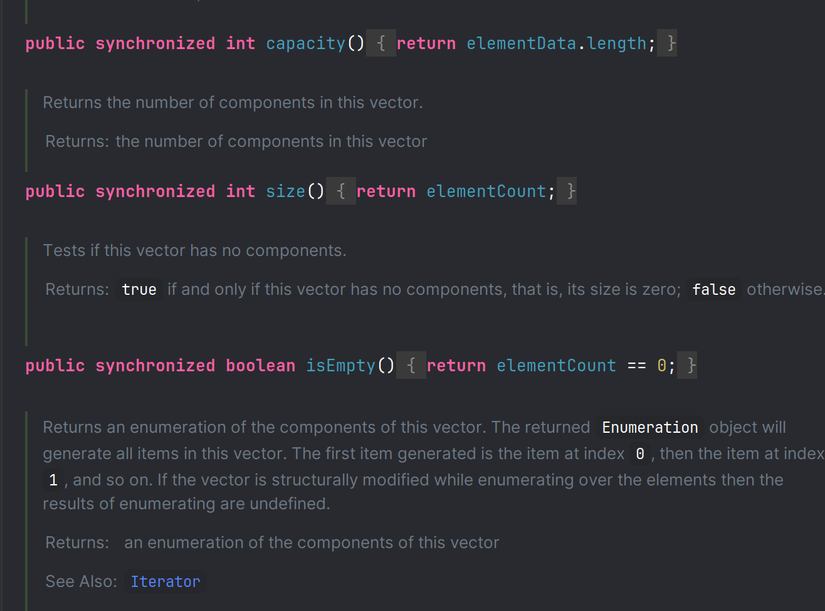This screenshot has height=611, width=825.
Task: Click the 'See Also:' label
Action: [x=81, y=581]
